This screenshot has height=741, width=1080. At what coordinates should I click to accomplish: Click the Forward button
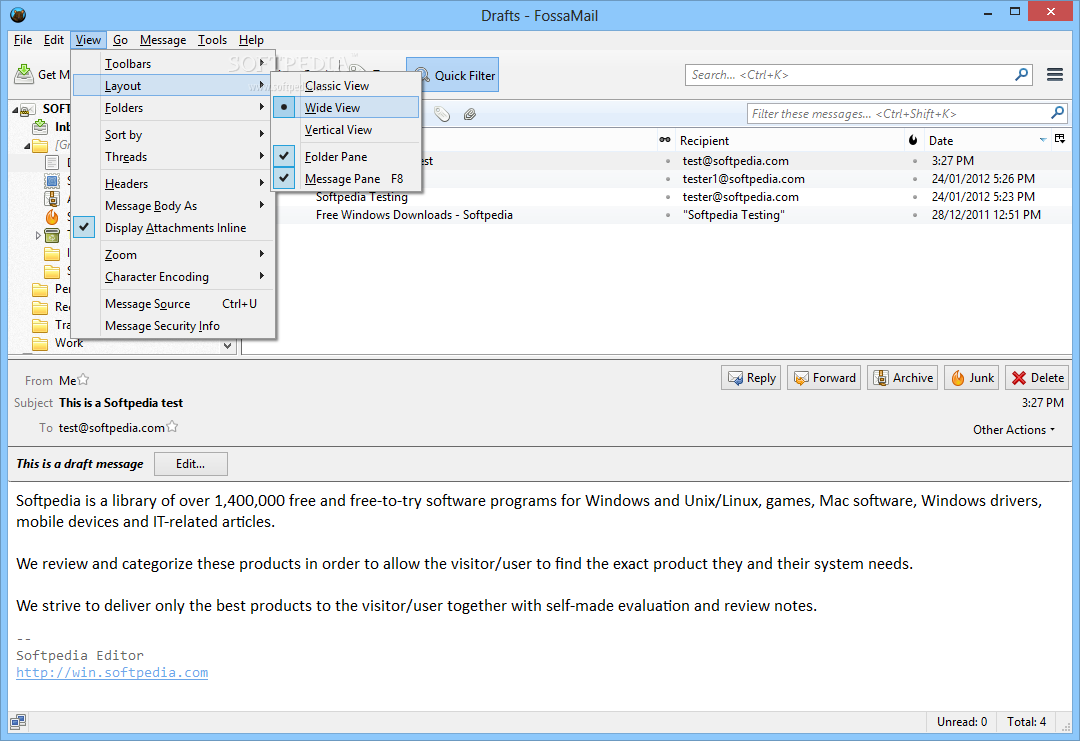pos(824,377)
